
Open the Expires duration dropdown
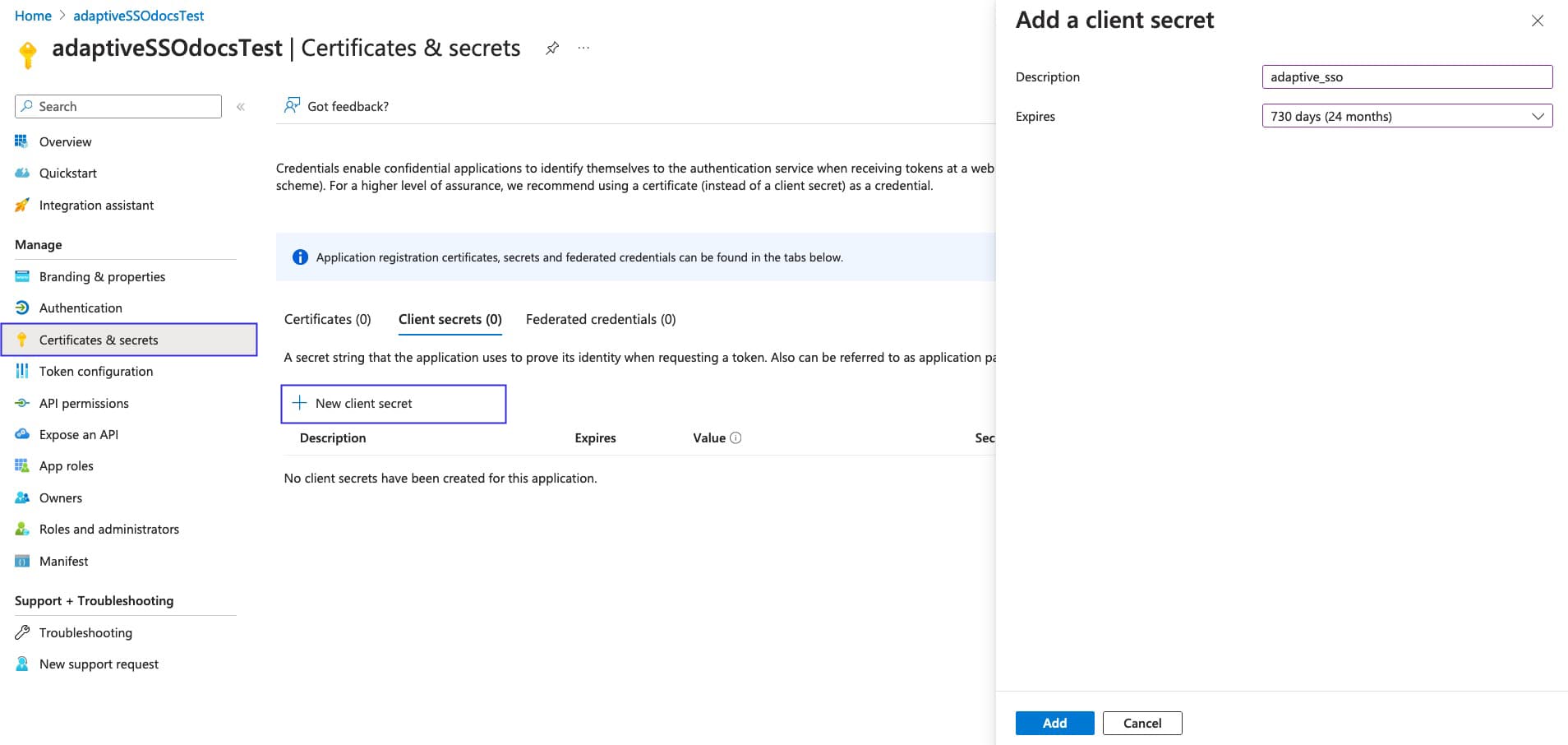(x=1407, y=116)
